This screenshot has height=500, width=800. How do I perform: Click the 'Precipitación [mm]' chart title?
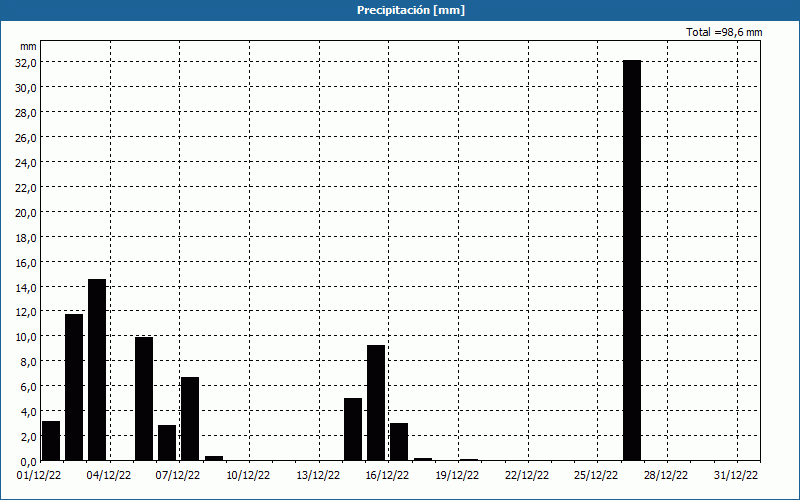[411, 10]
